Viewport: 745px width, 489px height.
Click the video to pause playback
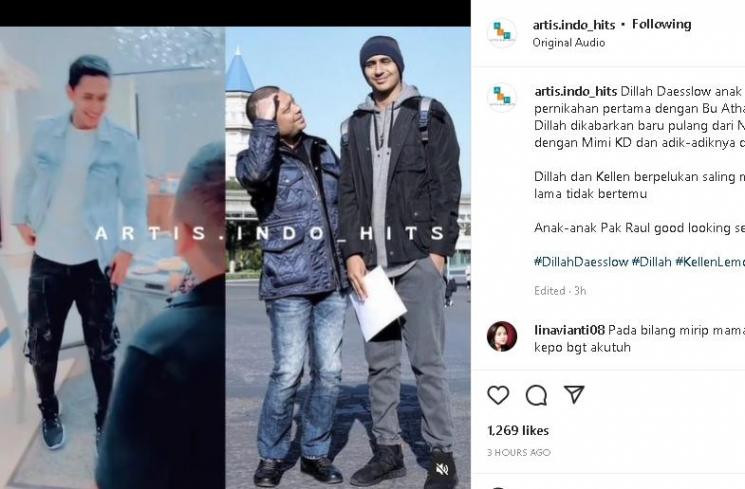(x=235, y=258)
